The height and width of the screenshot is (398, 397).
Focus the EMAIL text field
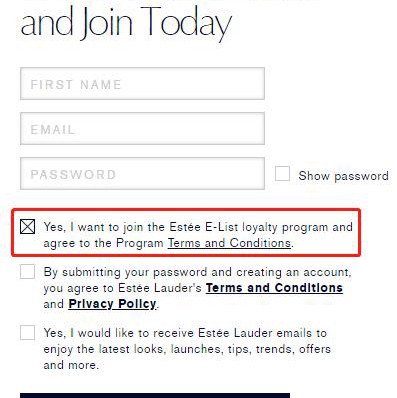coord(142,129)
